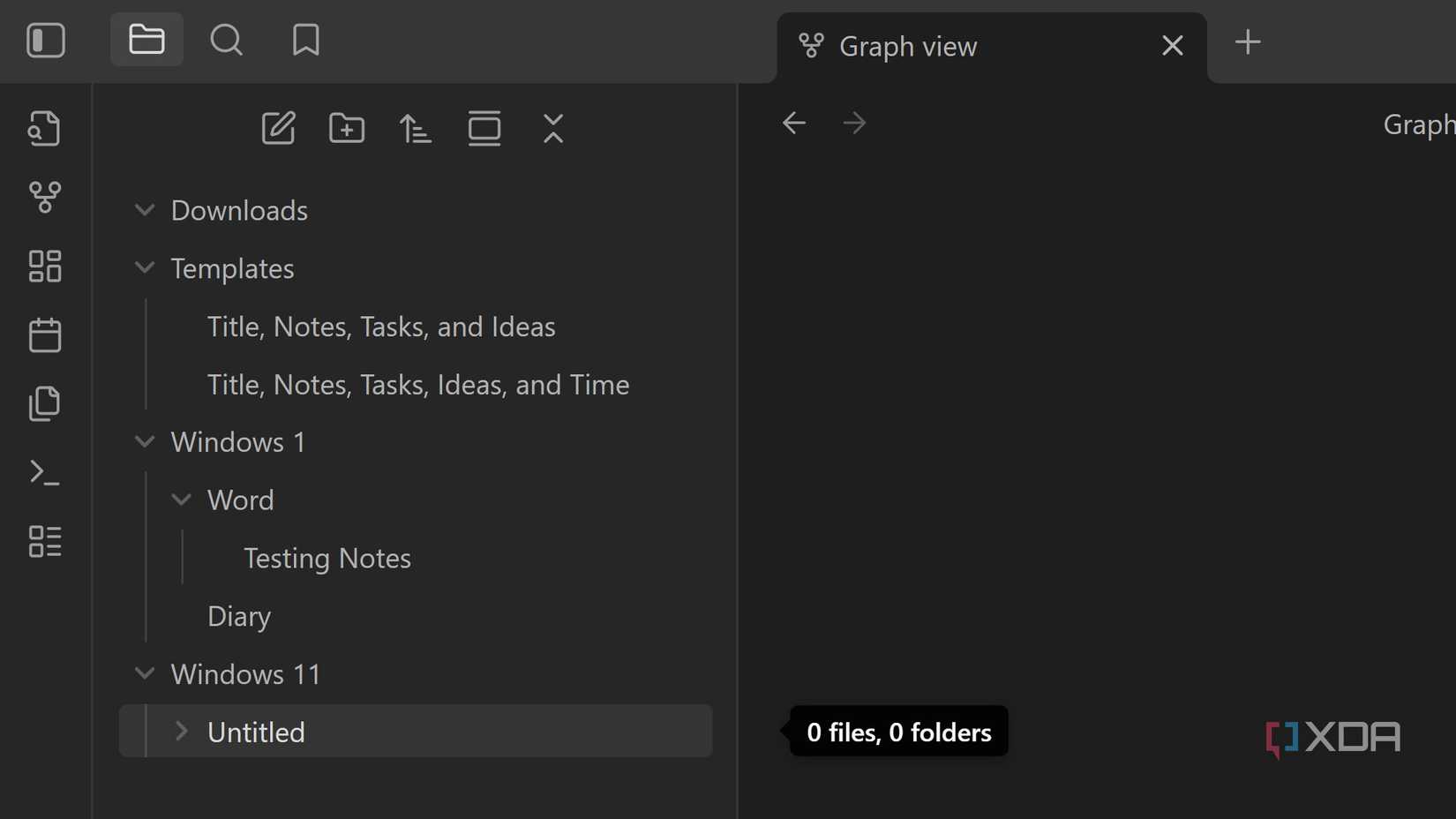Viewport: 1456px width, 819px height.
Task: Open the outline list icon in the ribbon
Action: point(45,542)
